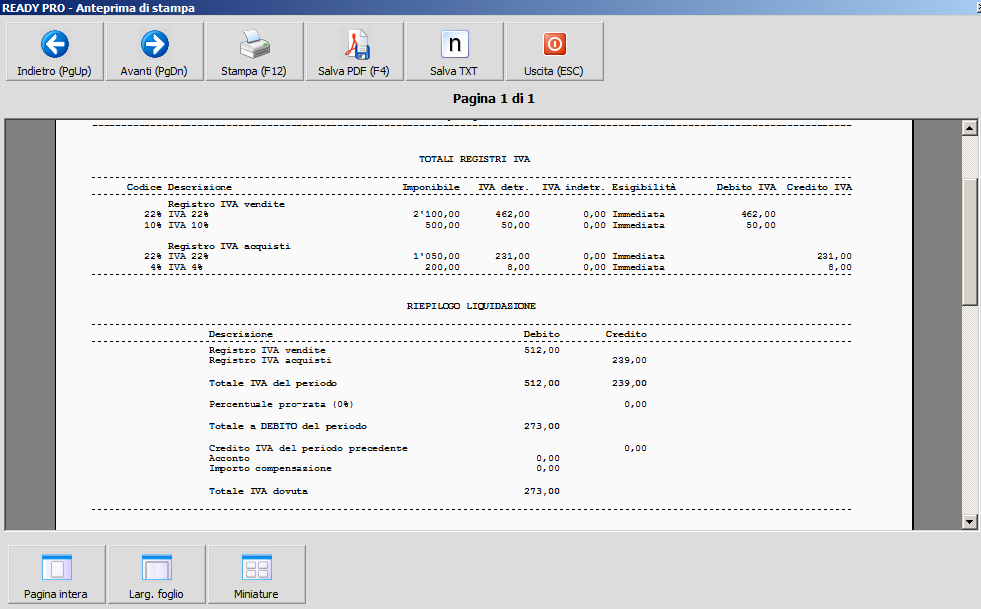Go forward with Avanti (PgDn) arrow
The width and height of the screenshot is (981, 609).
pos(155,52)
